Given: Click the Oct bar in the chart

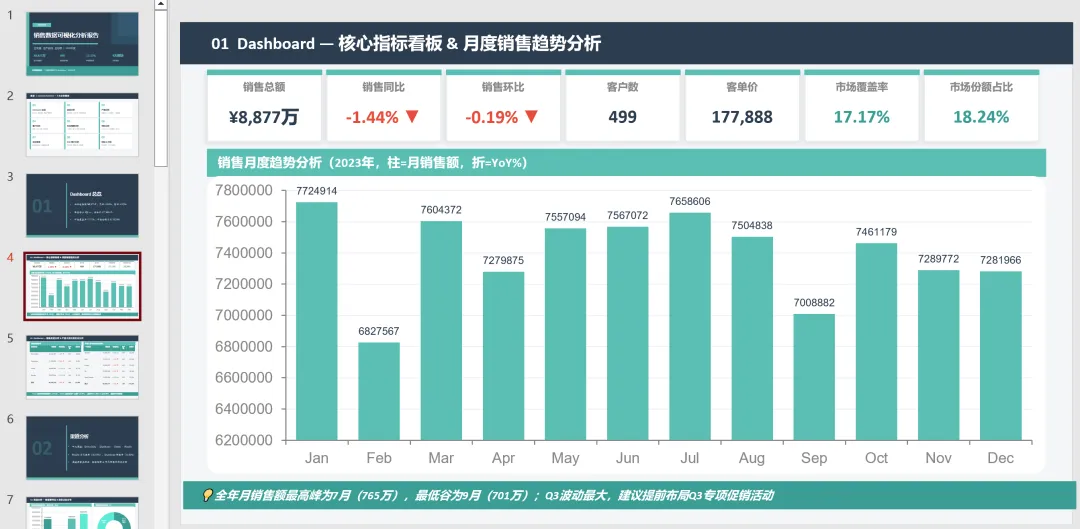Looking at the screenshot, I should (877, 342).
